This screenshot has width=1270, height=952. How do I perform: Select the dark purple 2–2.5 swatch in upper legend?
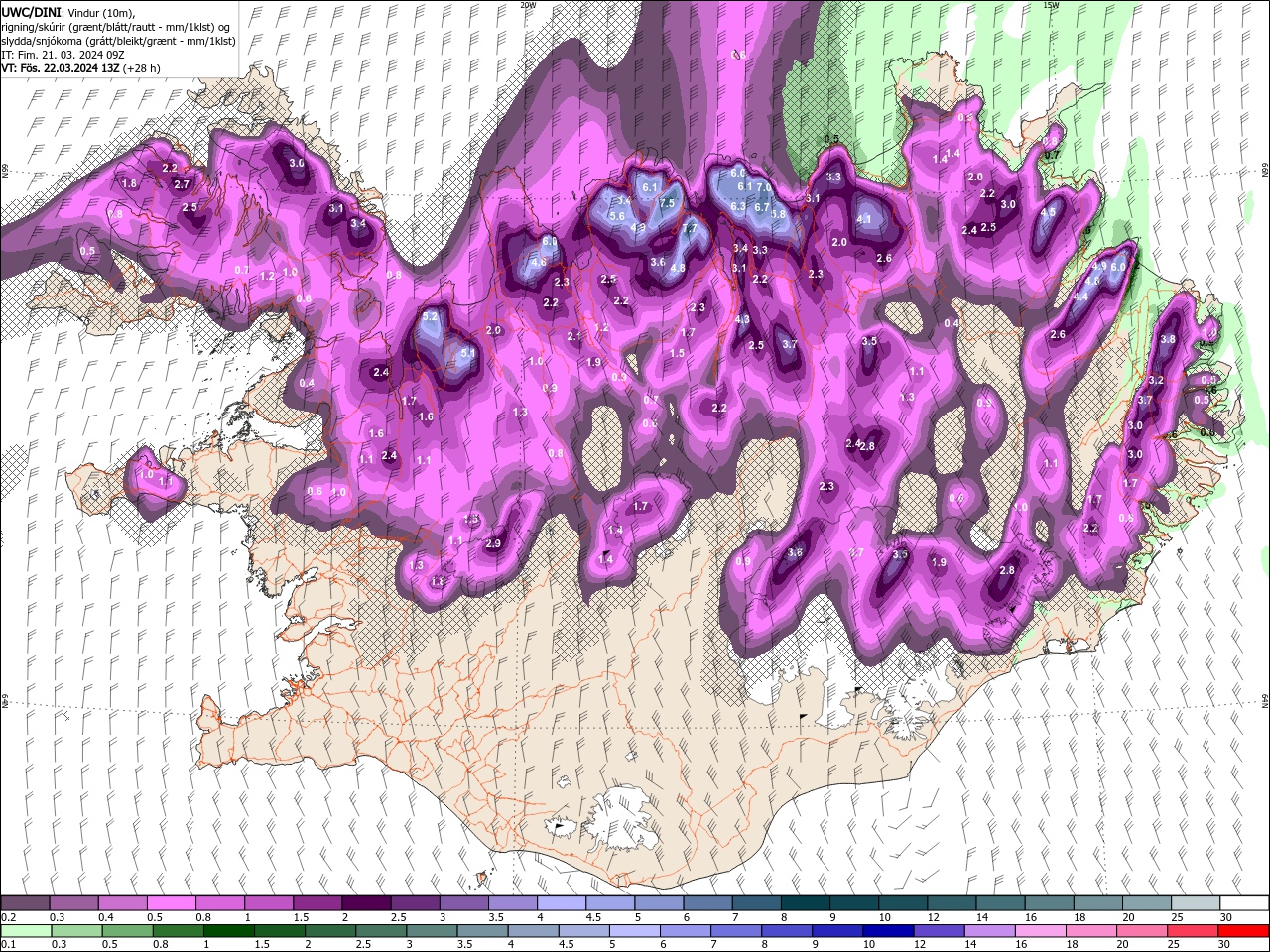tap(366, 903)
